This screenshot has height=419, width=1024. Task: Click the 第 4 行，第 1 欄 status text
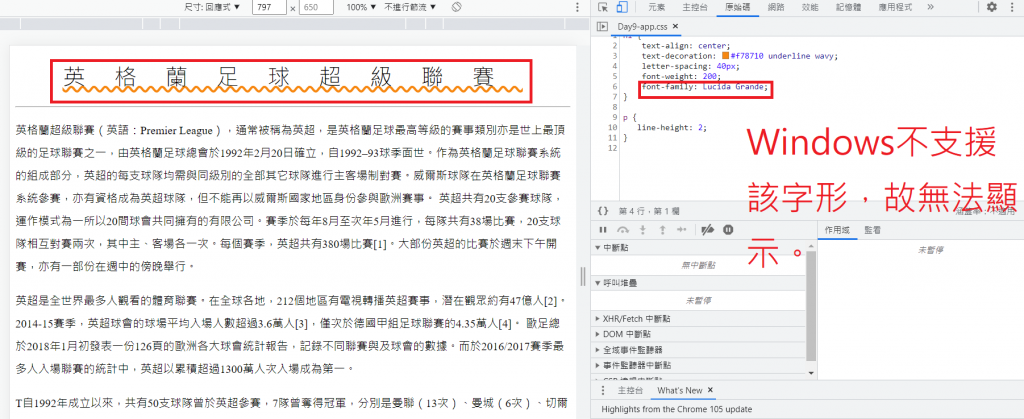(x=649, y=211)
